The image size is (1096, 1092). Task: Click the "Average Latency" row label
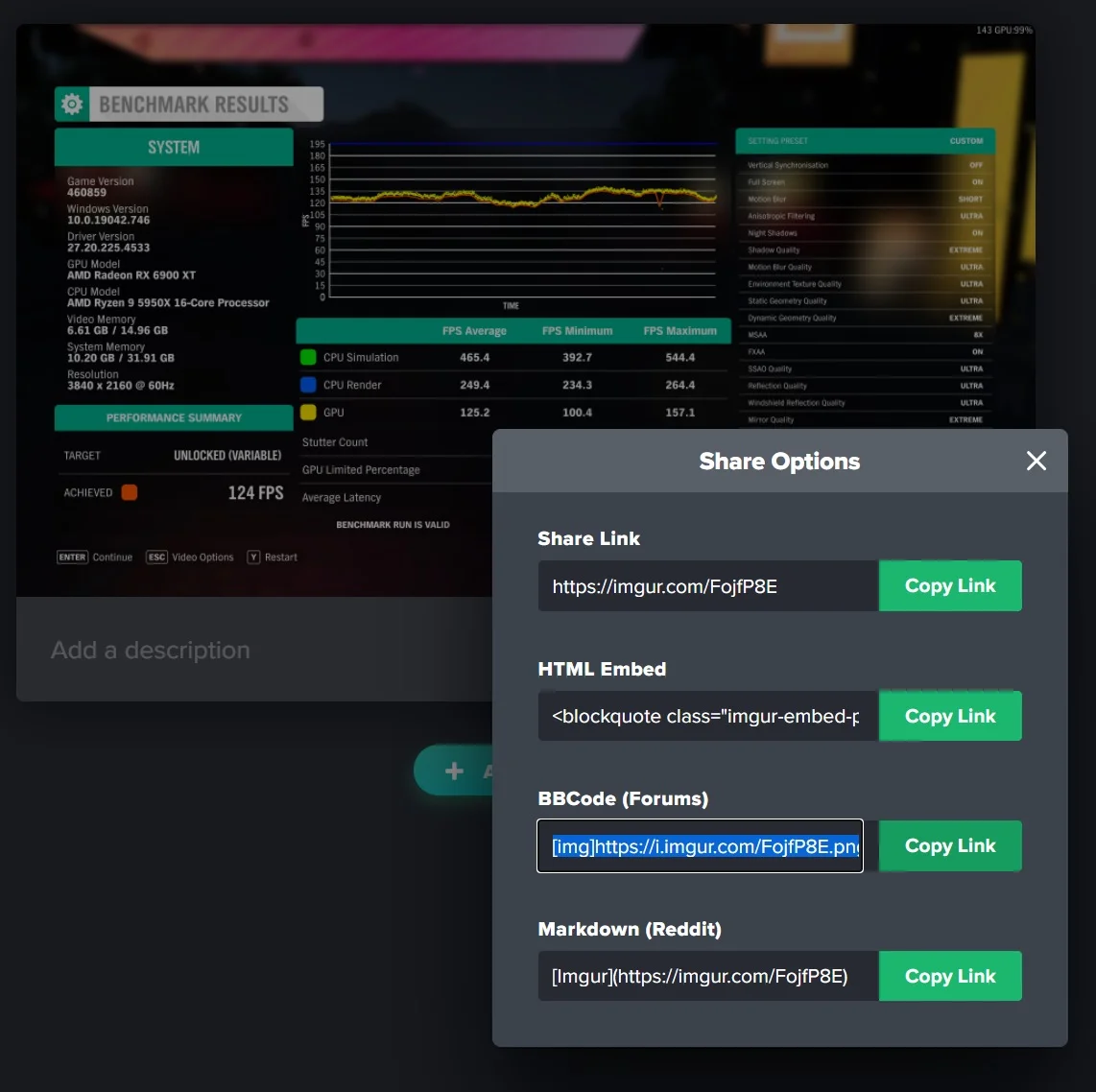(341, 497)
